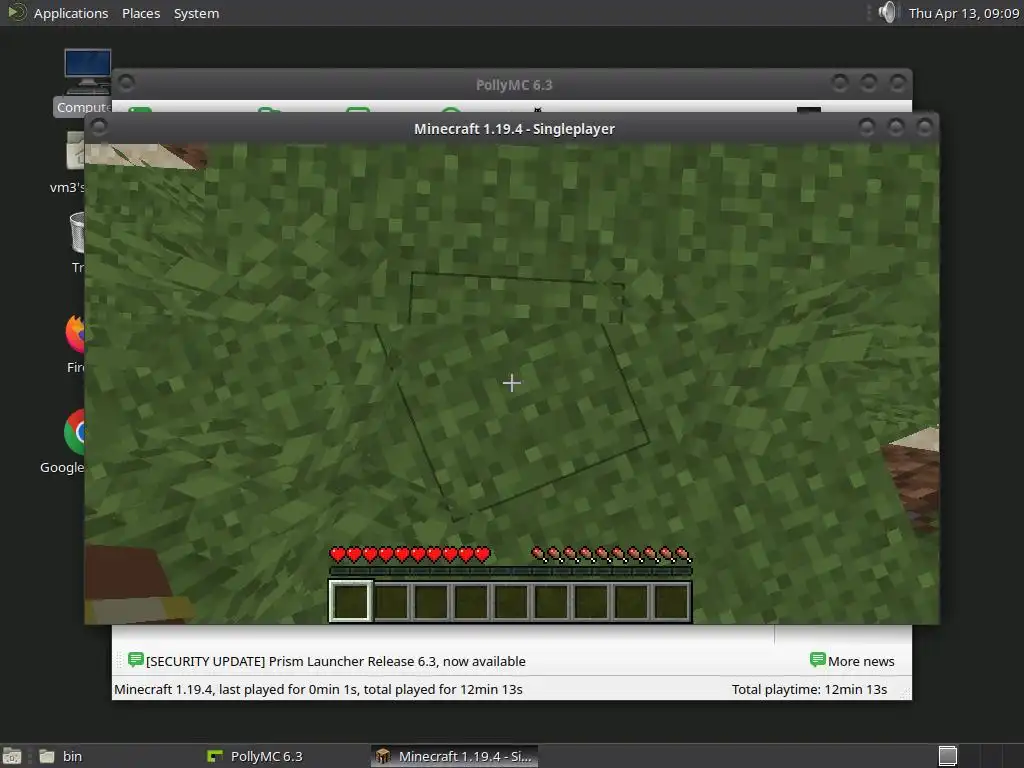Click the white crosshair in the game view
The image size is (1024, 768).
pyautogui.click(x=512, y=383)
